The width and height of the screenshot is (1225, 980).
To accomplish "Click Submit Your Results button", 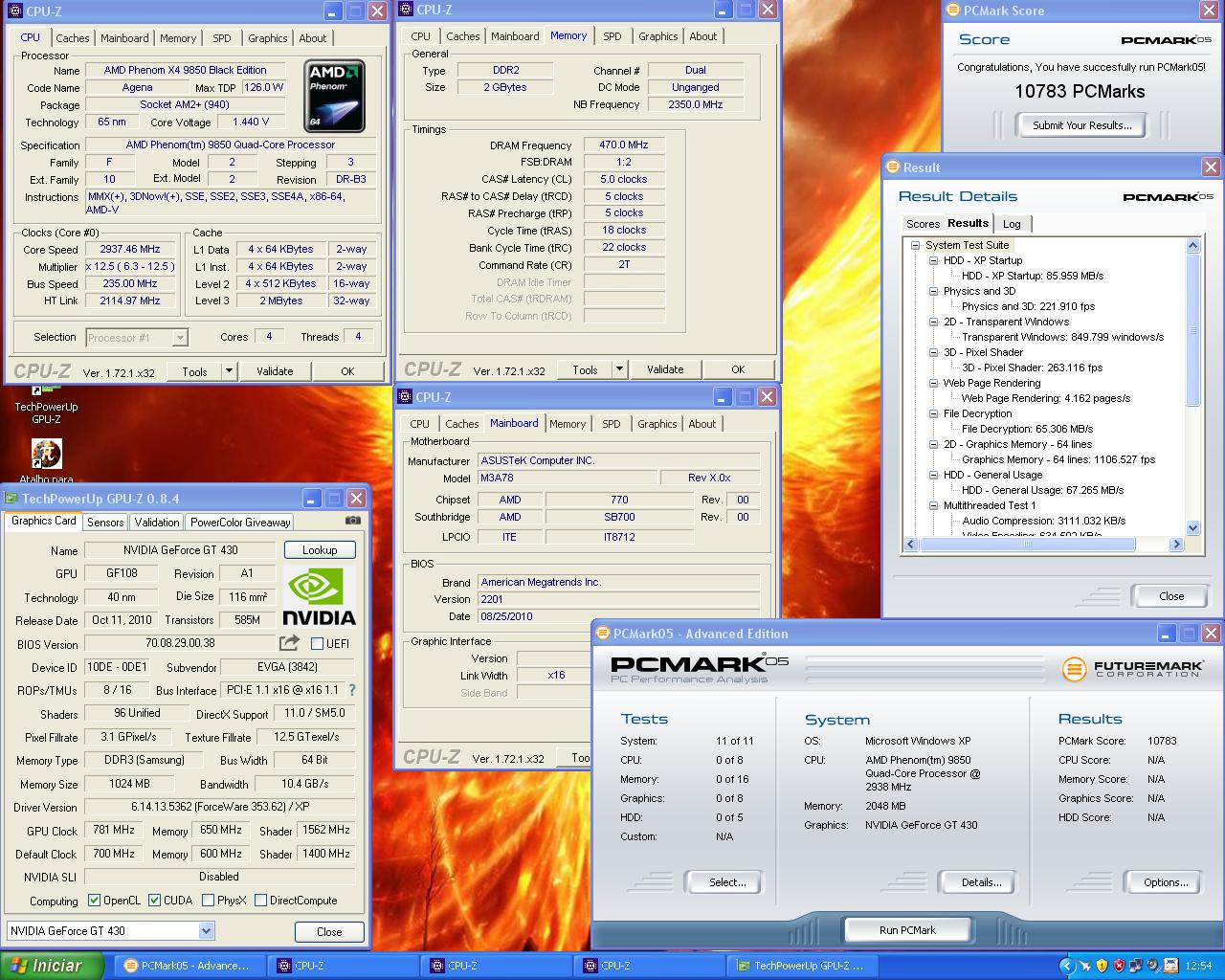I will point(1081,125).
